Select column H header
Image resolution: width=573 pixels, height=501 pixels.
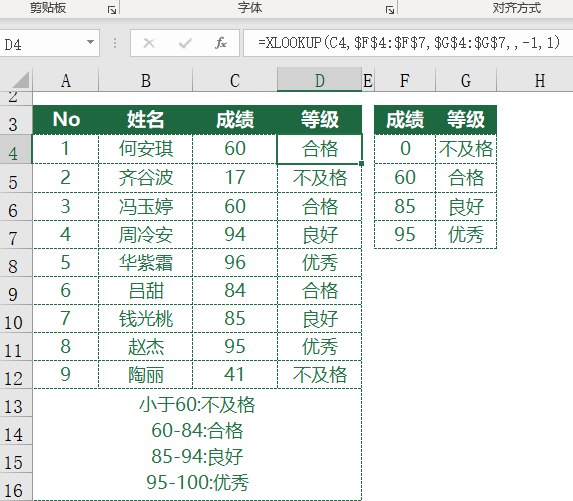(535, 80)
